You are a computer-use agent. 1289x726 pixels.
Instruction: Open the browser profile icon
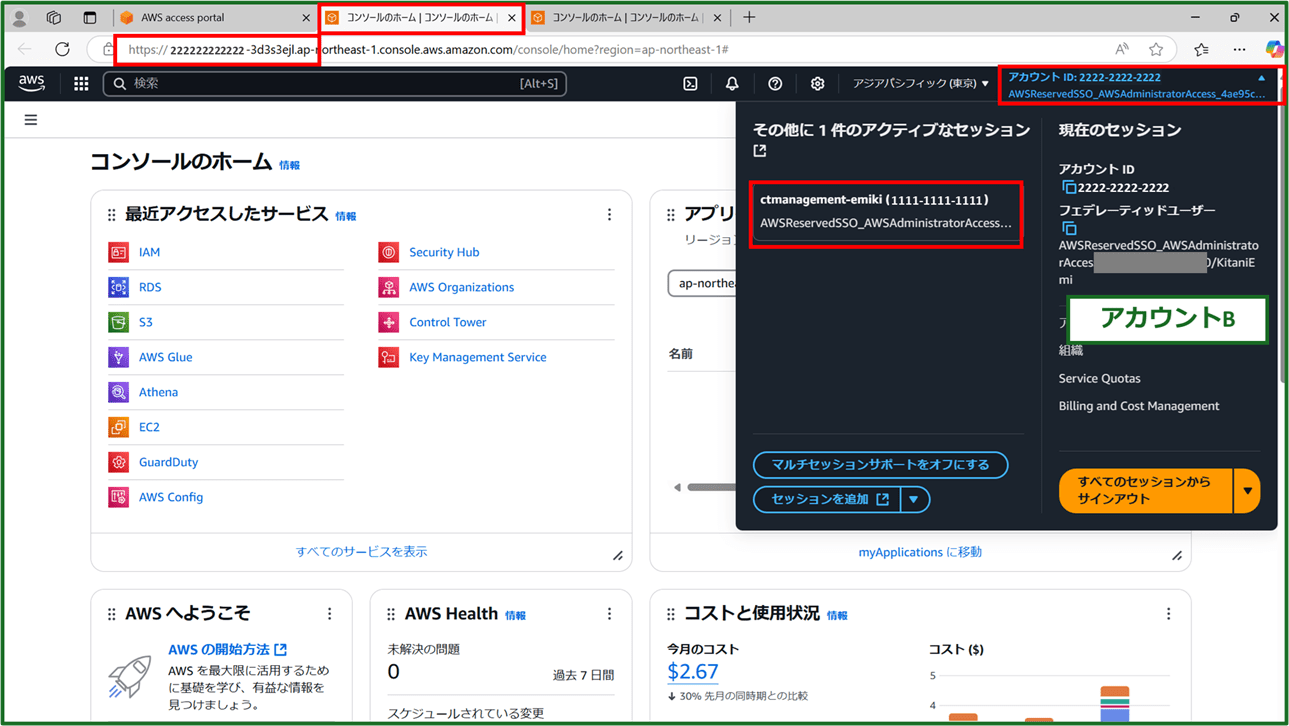[19, 18]
